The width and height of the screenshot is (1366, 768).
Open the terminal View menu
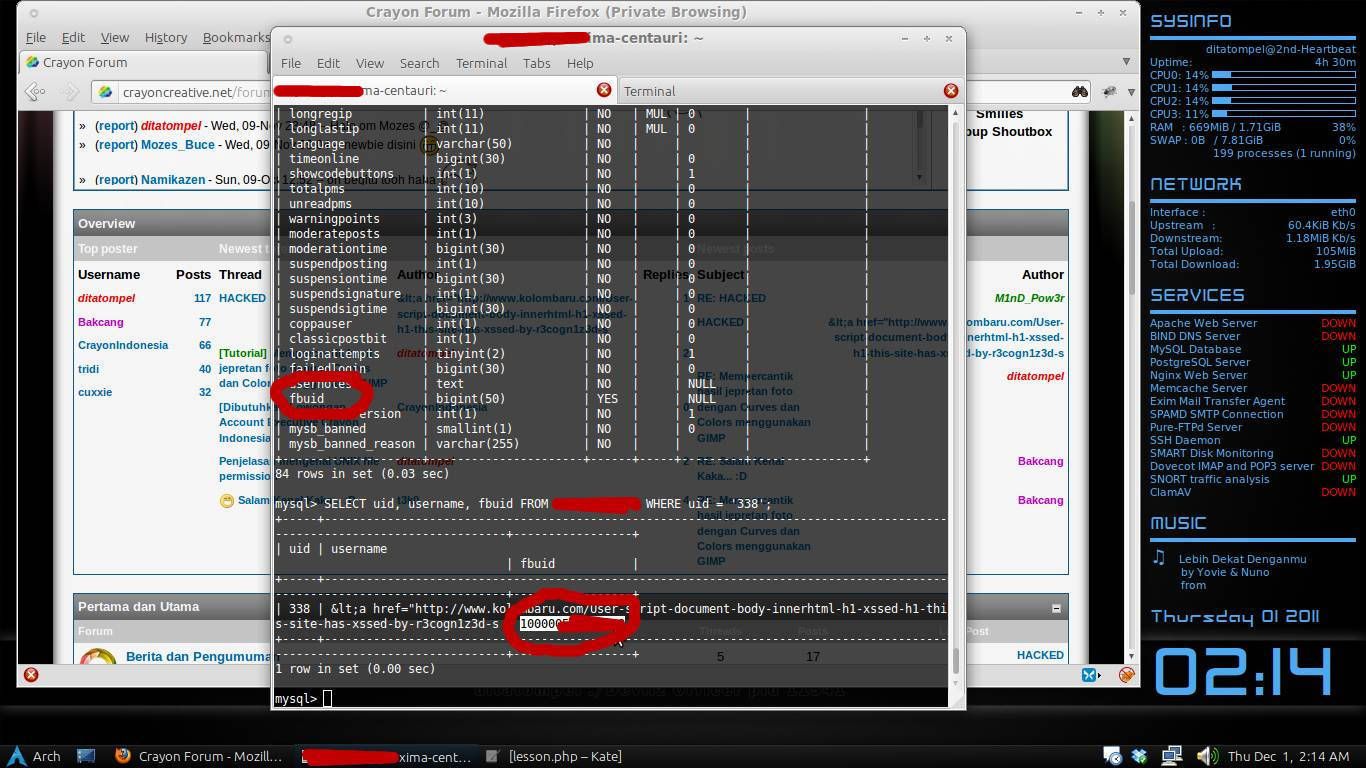click(x=370, y=62)
